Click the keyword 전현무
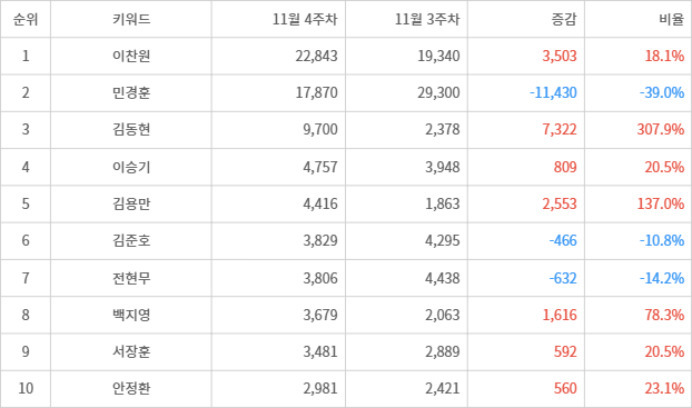 click(x=132, y=278)
